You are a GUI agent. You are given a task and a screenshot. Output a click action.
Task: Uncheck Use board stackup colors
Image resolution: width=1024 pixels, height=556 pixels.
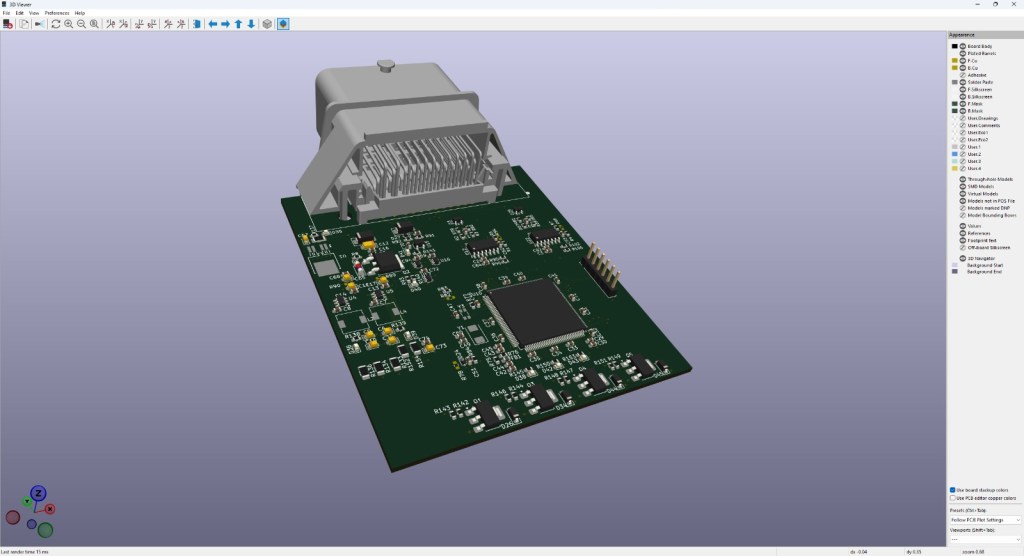953,490
